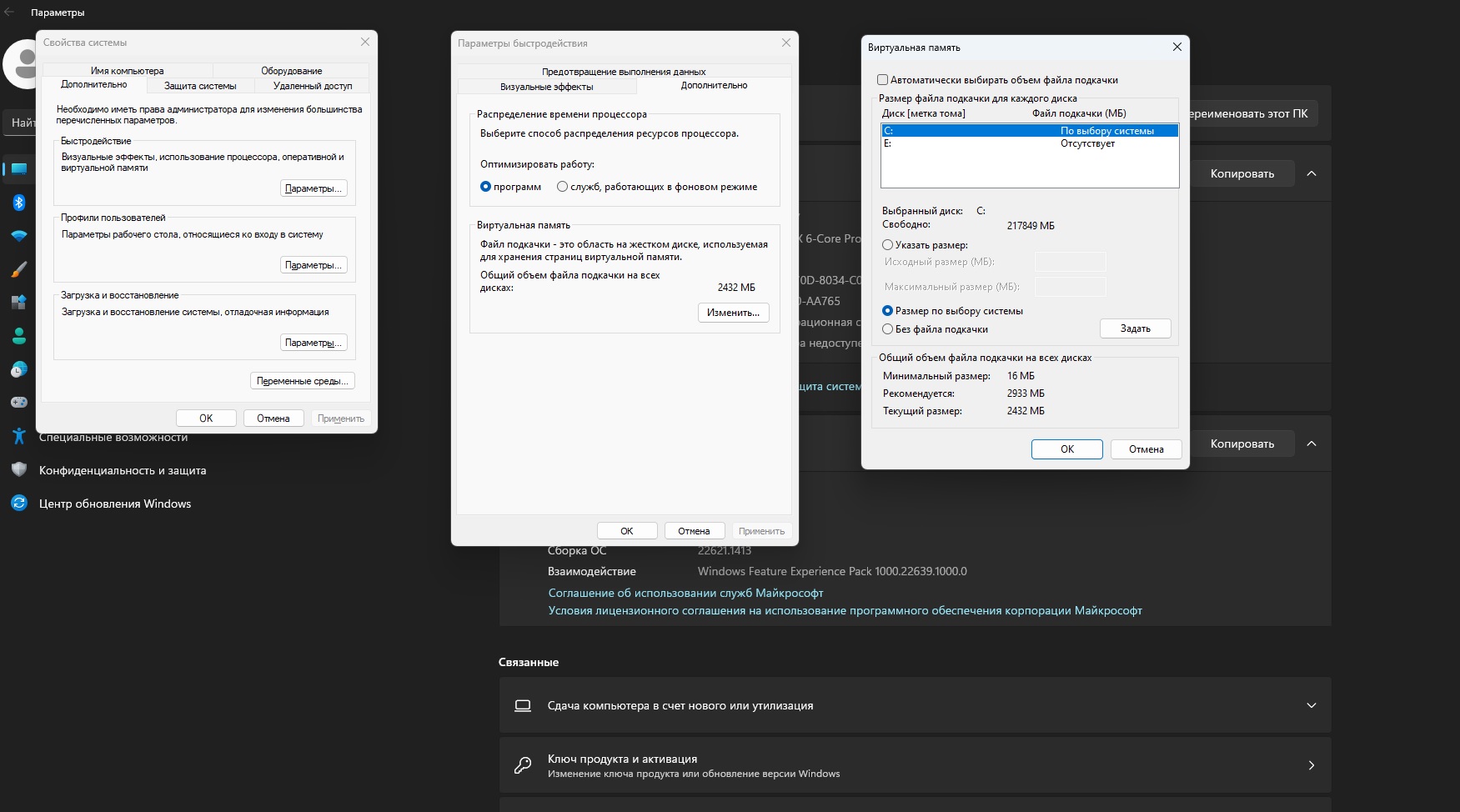1460x812 pixels.
Task: Open the Gaming controller icon in sidebar
Action: pos(19,403)
